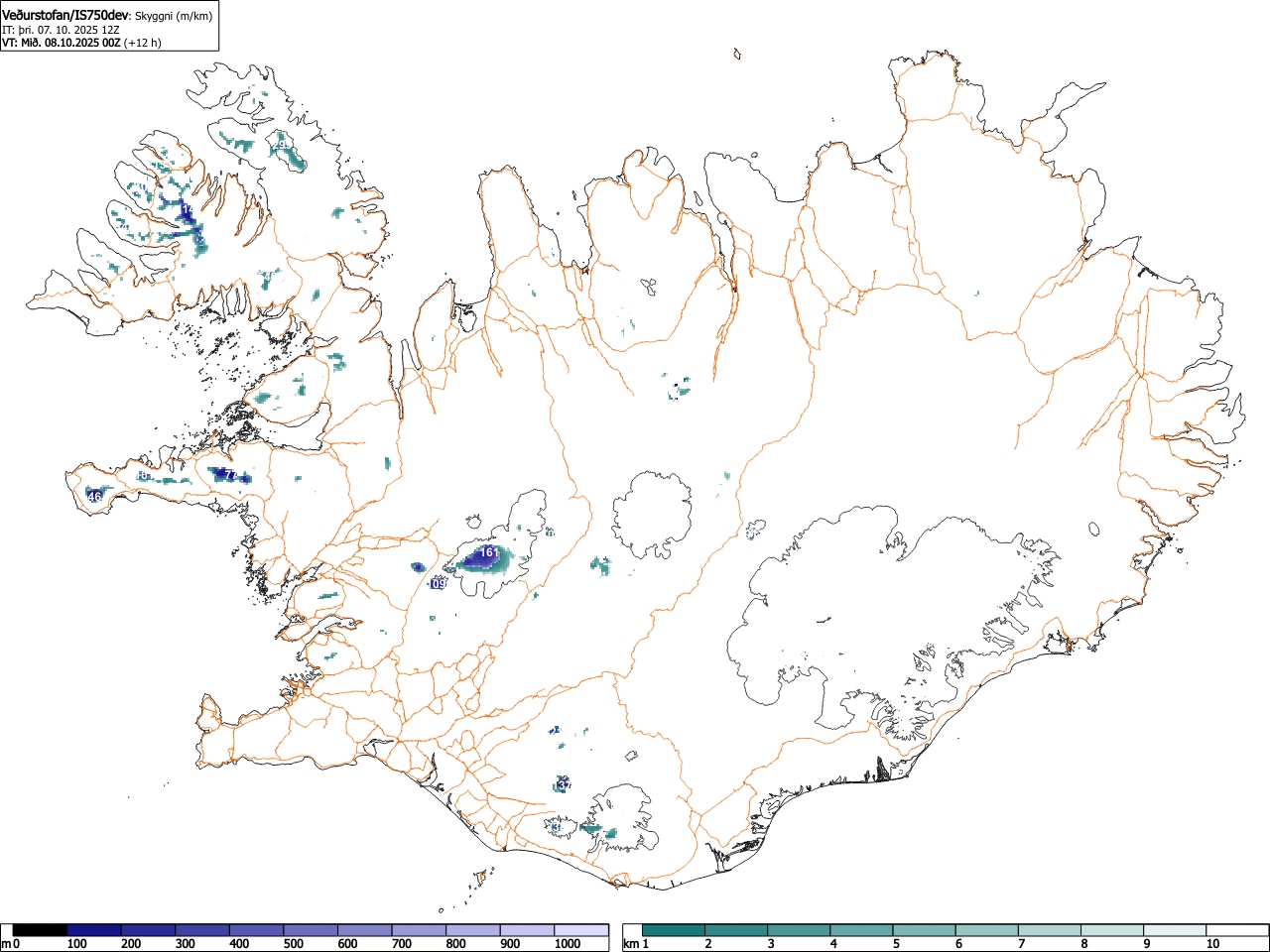Select the 5–6 km legend swatch
The height and width of the screenshot is (952, 1270).
tap(924, 930)
